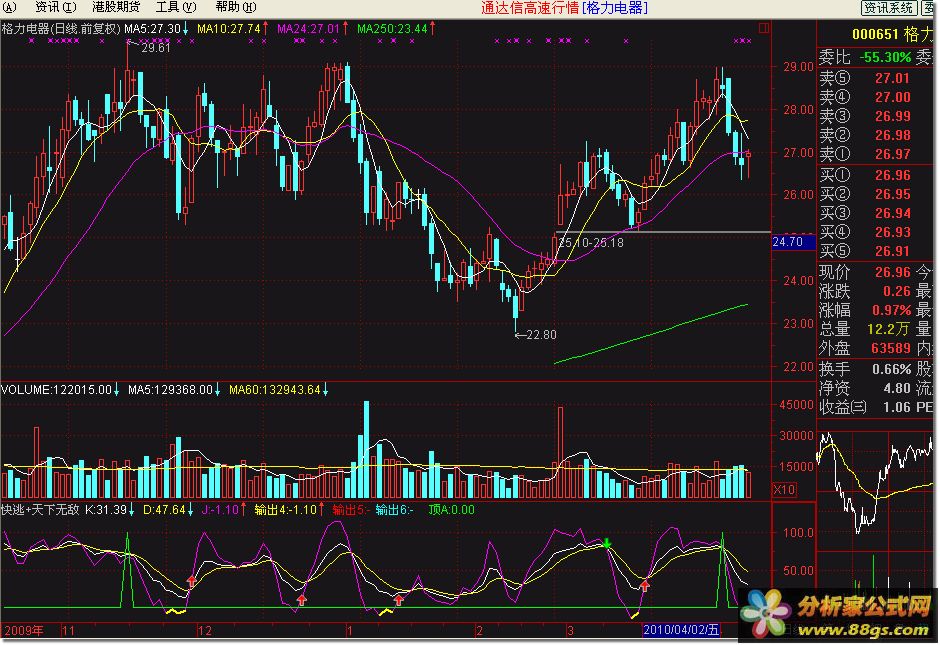The width and height of the screenshot is (940, 645).
Task: Click the 现价 26.96 row
Action: [x=864, y=272]
